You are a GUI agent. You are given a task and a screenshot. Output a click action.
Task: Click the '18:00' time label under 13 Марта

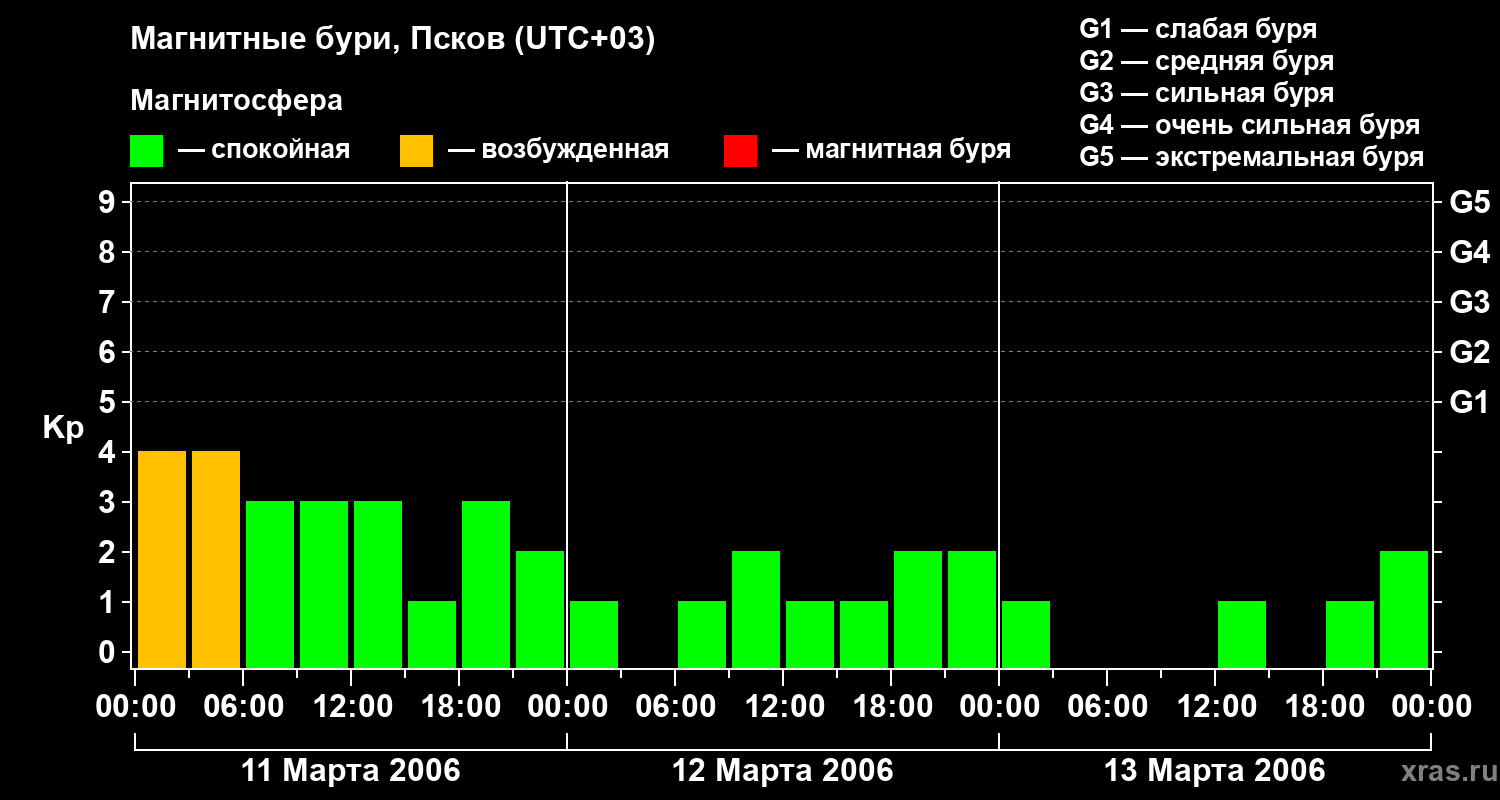pyautogui.click(x=1323, y=707)
